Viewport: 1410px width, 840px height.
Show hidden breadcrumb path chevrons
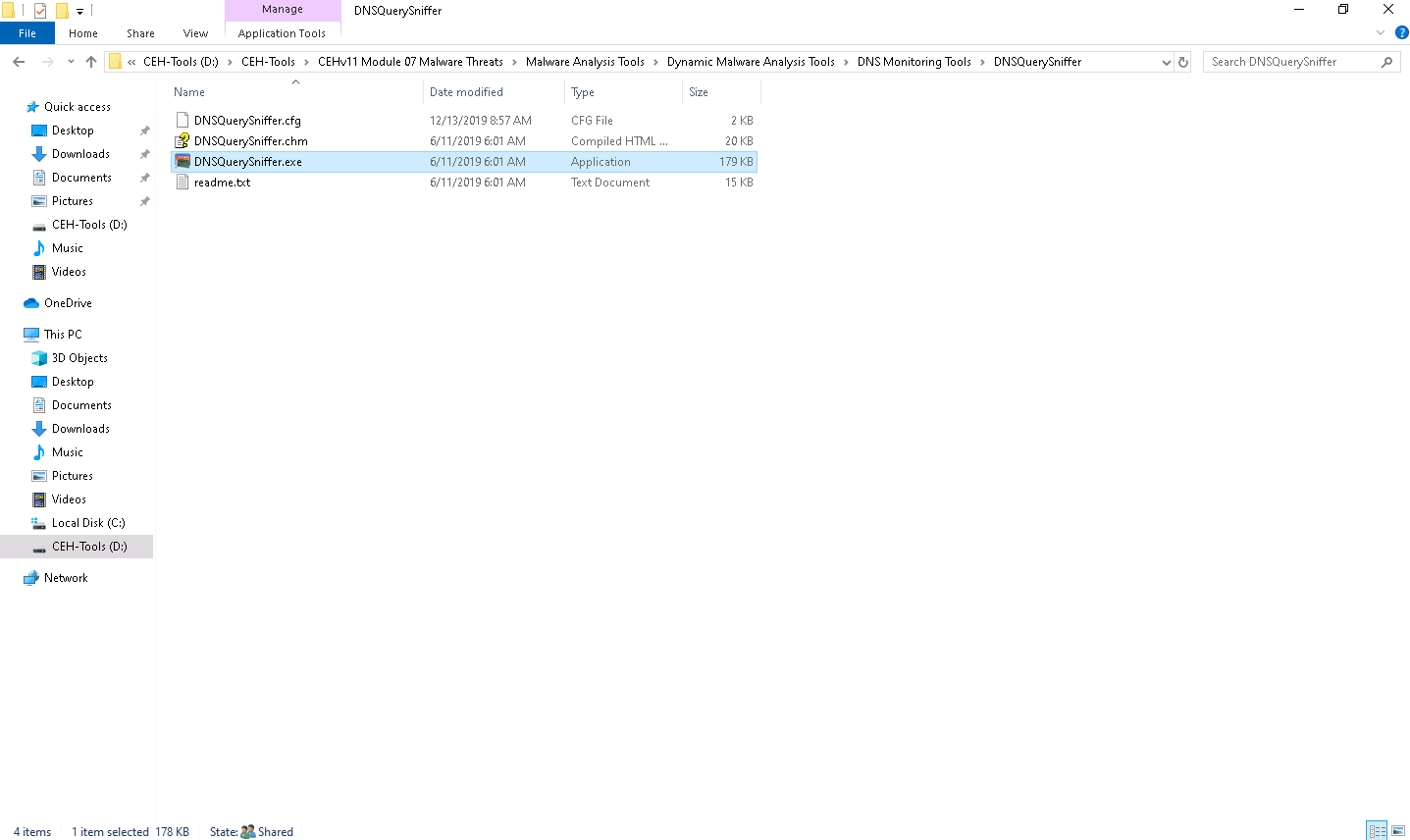131,62
